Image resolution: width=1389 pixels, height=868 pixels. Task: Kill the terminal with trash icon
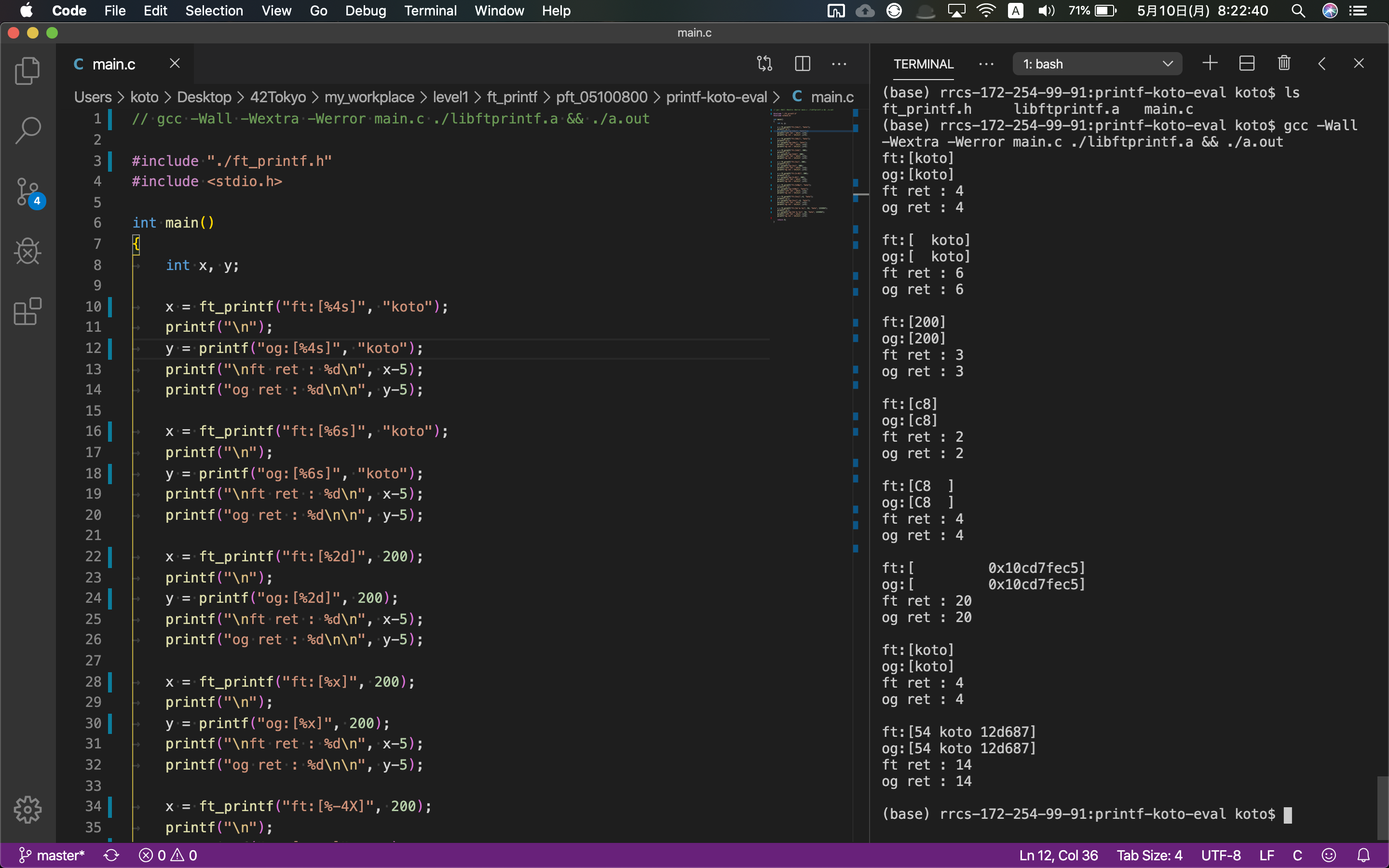point(1284,63)
